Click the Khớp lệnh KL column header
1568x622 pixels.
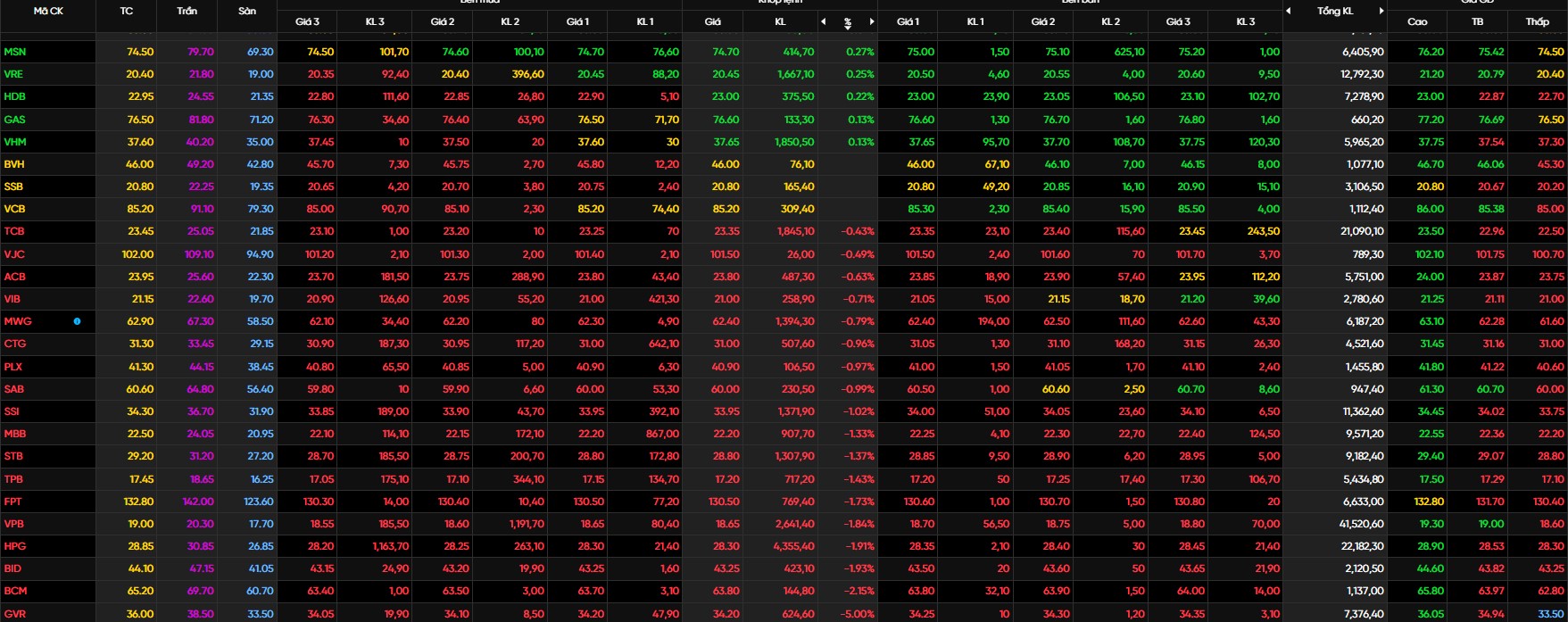coord(781,21)
